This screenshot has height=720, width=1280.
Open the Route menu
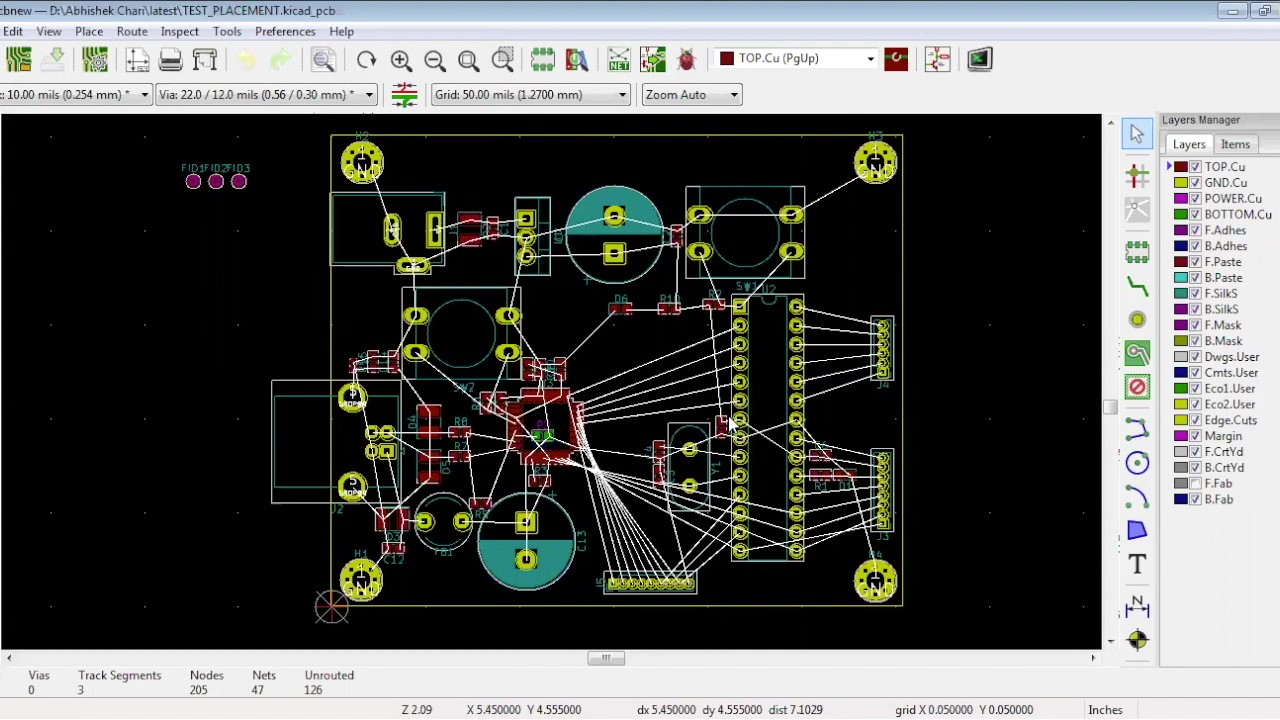(x=132, y=31)
